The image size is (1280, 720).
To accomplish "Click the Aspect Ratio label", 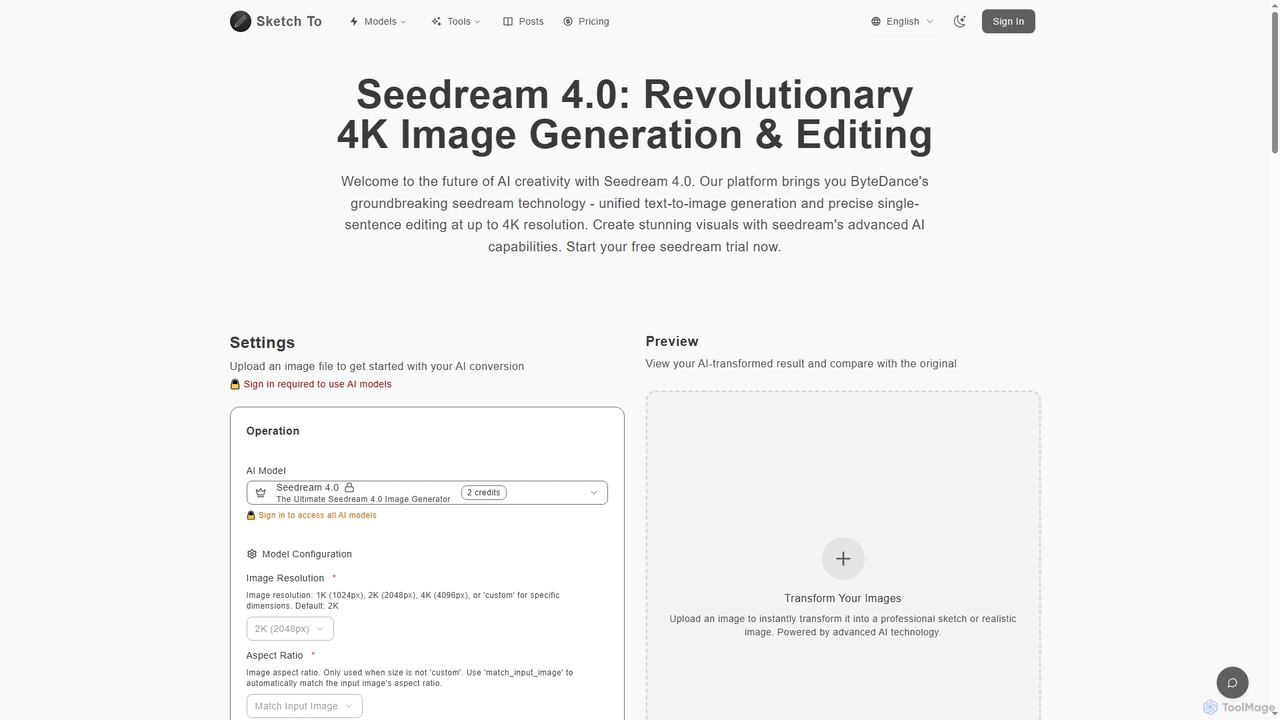I will [274, 655].
